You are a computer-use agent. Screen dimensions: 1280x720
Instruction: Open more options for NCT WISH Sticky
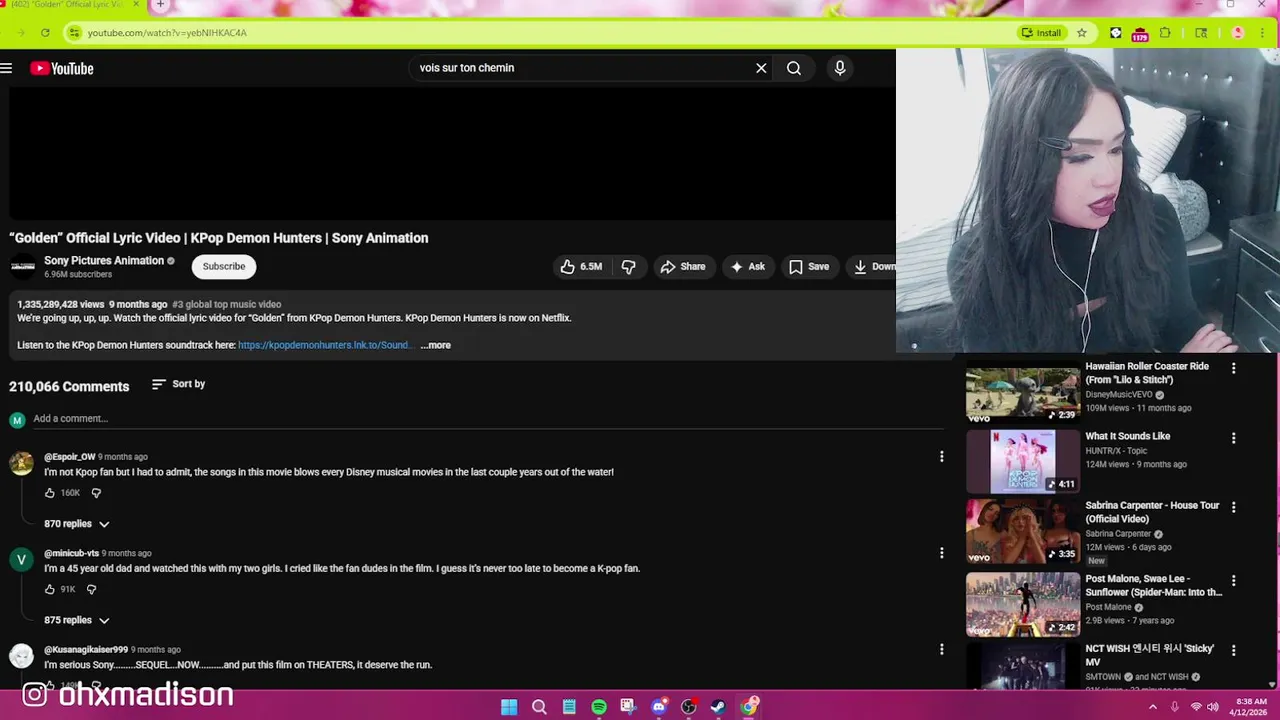[x=1233, y=650]
